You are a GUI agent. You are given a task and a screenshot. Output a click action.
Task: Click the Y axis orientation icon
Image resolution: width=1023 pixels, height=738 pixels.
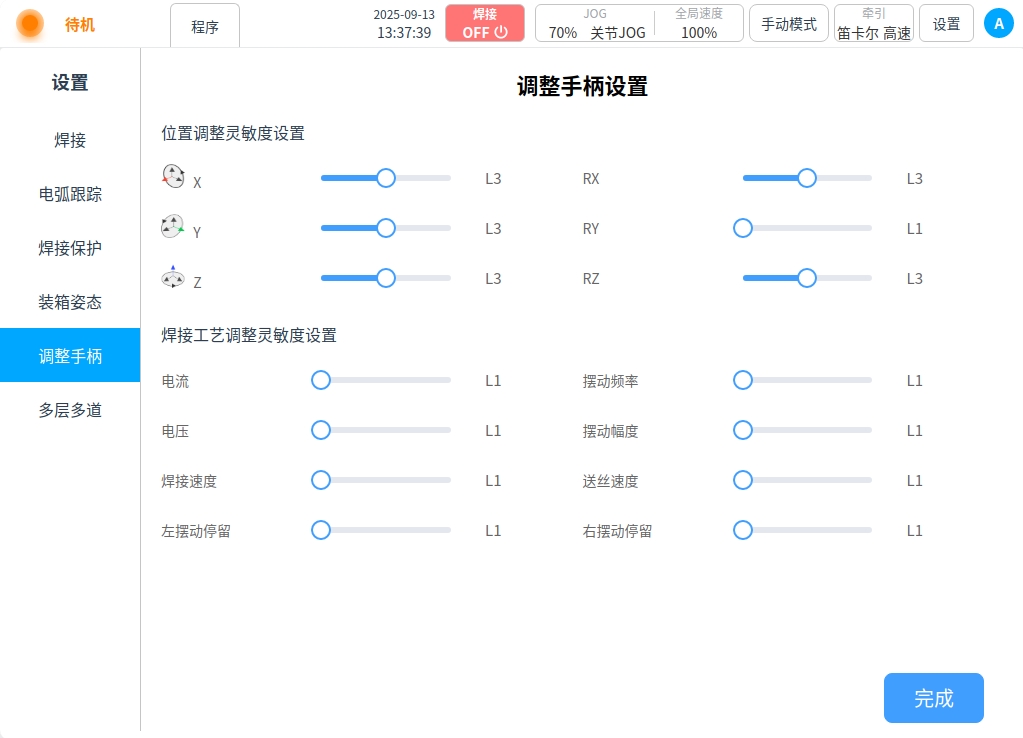pyautogui.click(x=173, y=227)
